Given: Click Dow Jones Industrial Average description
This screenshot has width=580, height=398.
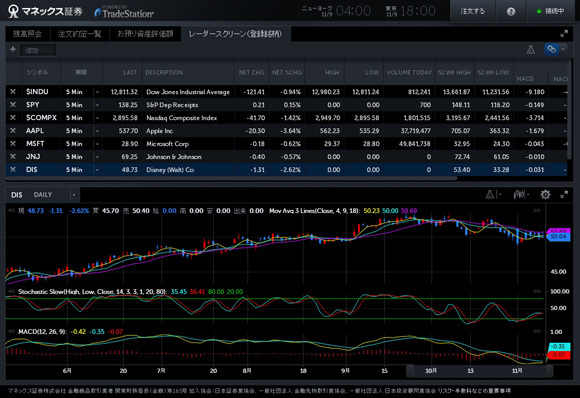Looking at the screenshot, I should 188,92.
